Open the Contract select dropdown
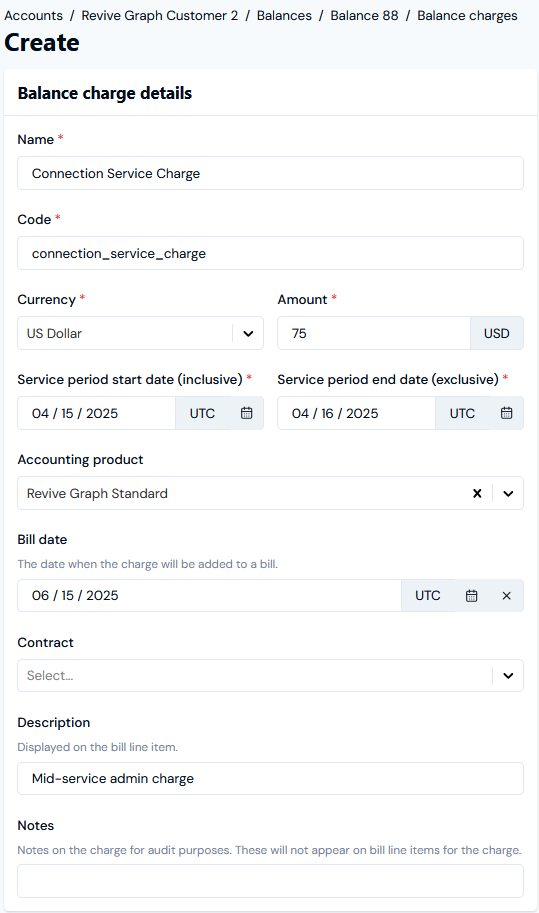 click(271, 675)
